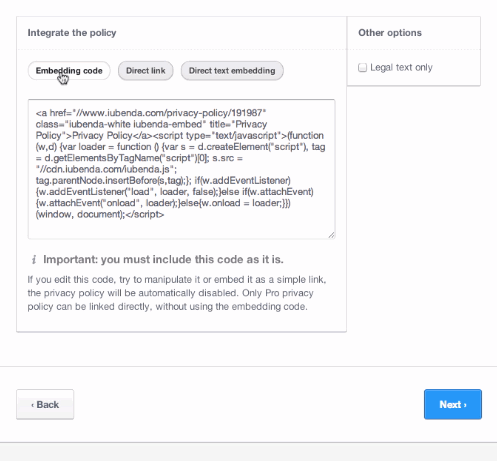Click the info icon beside Important notice
This screenshot has width=497, height=461.
34,260
